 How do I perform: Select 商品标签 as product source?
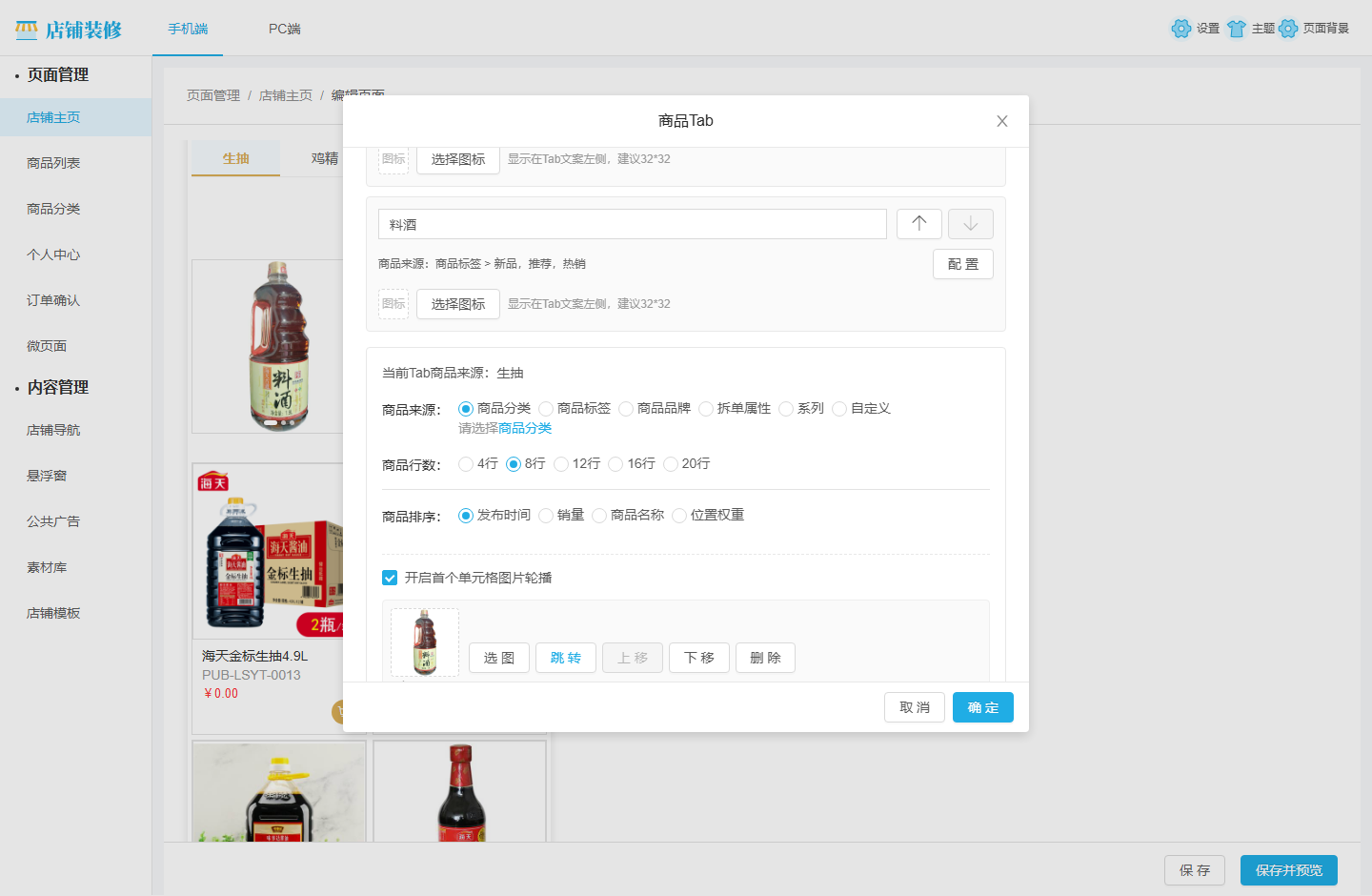546,409
